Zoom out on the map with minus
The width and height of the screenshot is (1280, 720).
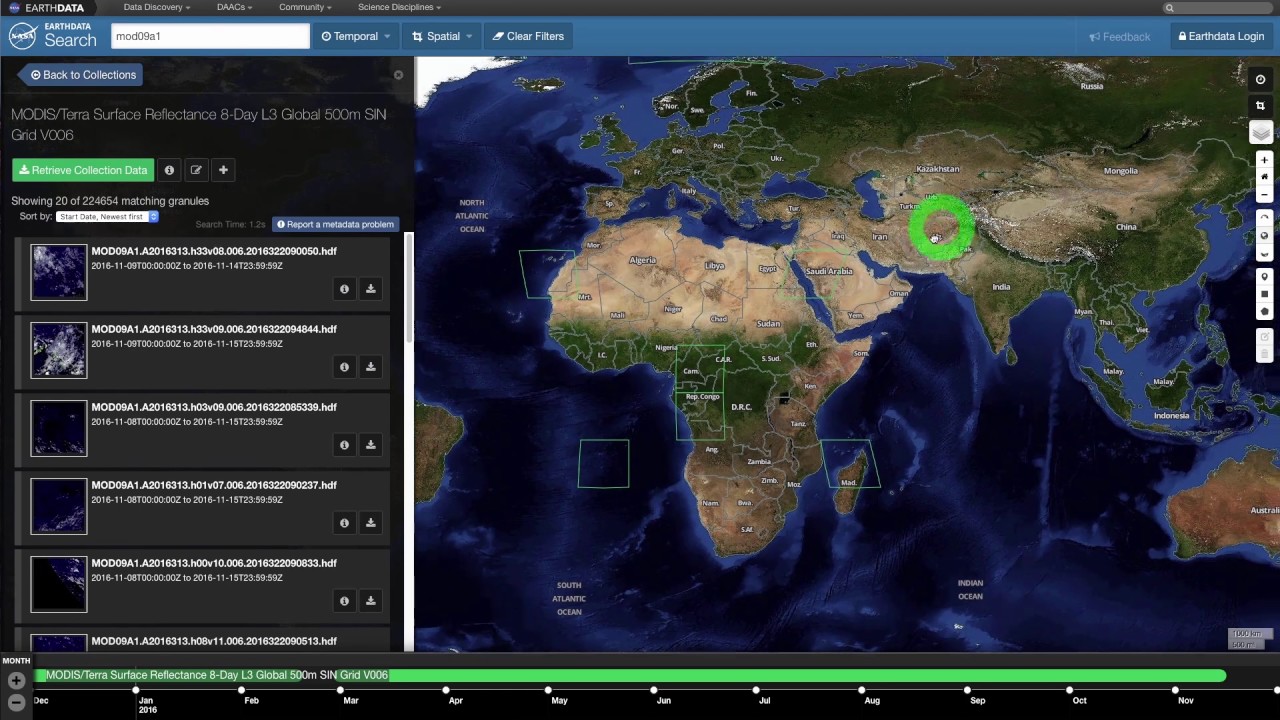click(1264, 195)
